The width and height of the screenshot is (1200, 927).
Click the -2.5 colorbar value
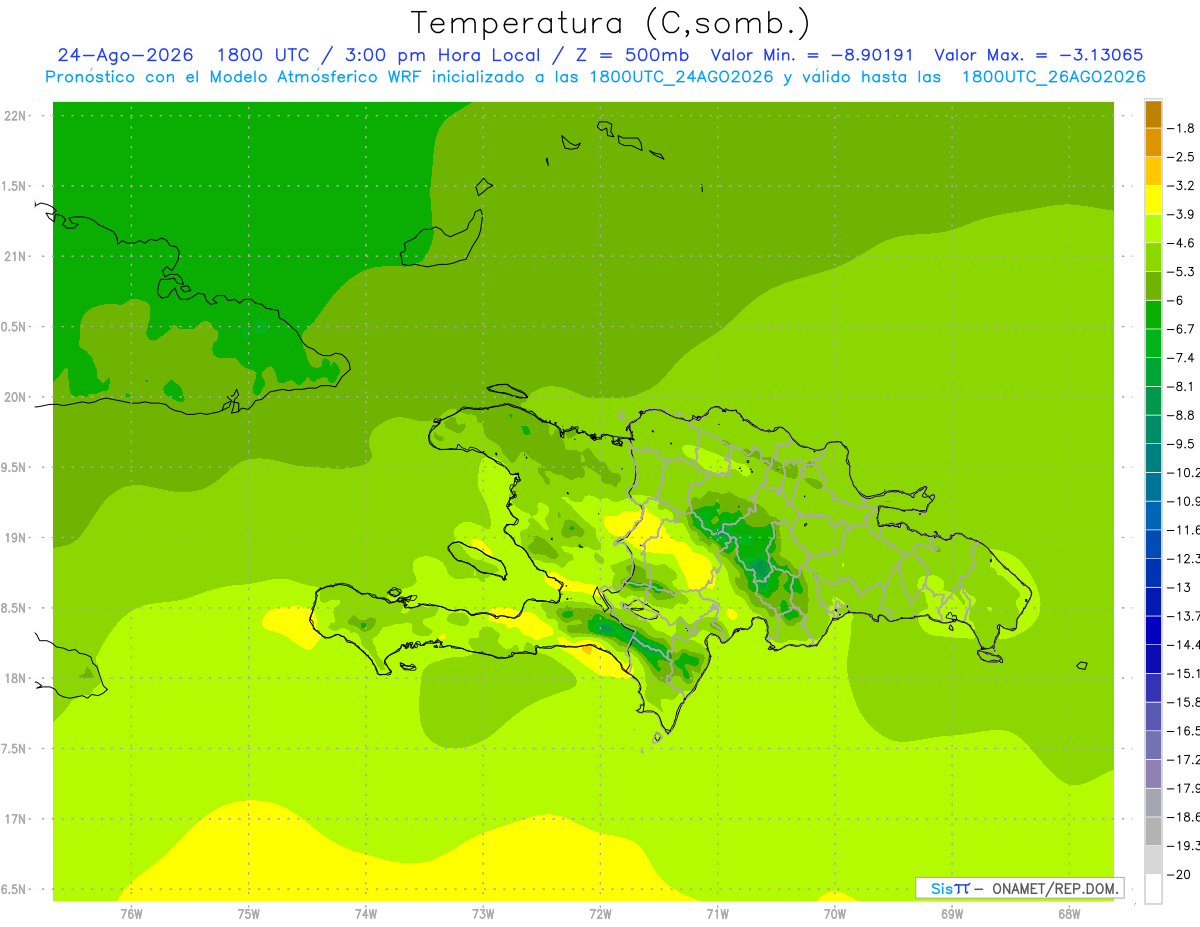[1182, 157]
